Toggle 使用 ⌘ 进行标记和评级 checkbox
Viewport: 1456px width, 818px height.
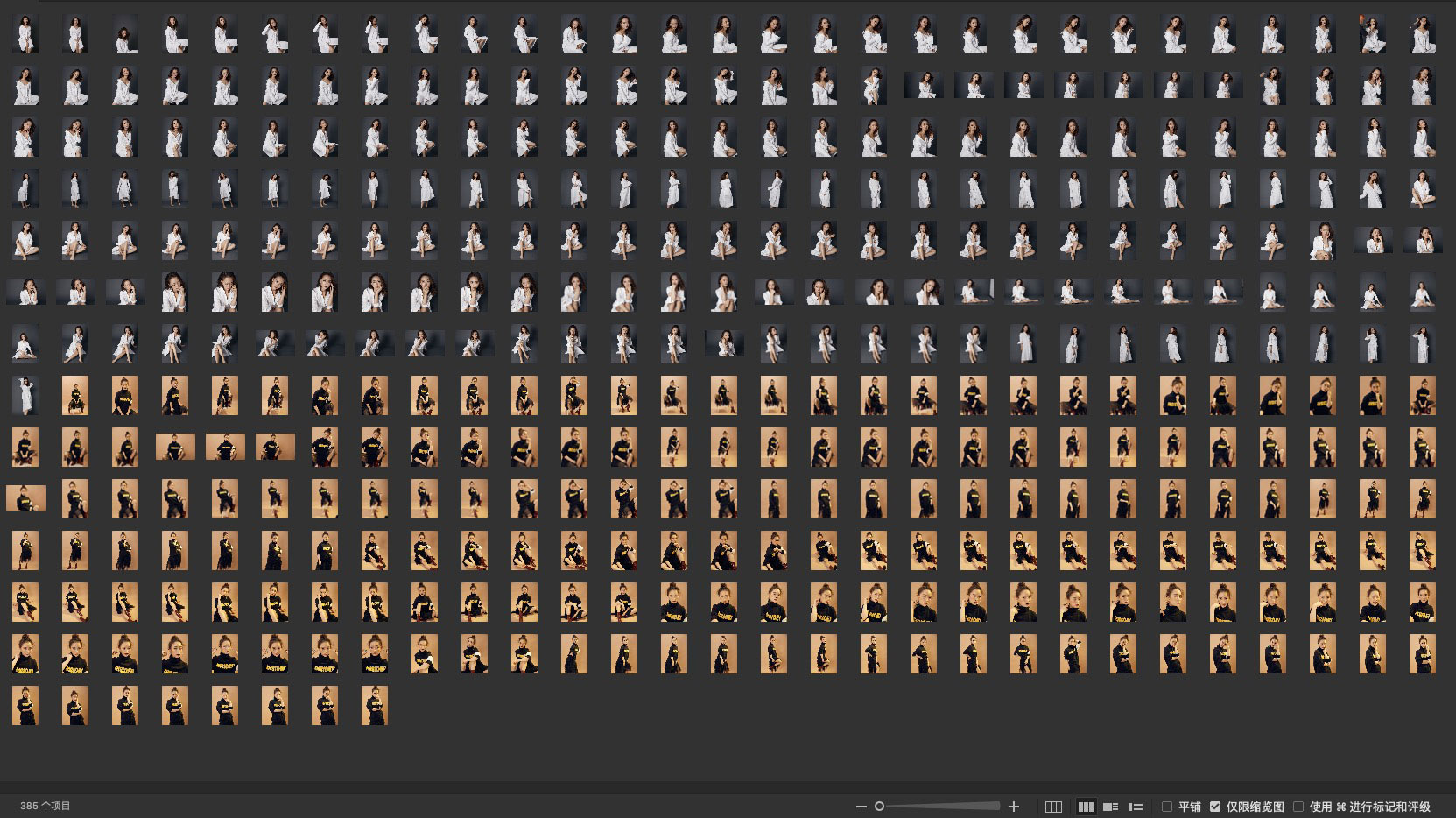(1298, 807)
